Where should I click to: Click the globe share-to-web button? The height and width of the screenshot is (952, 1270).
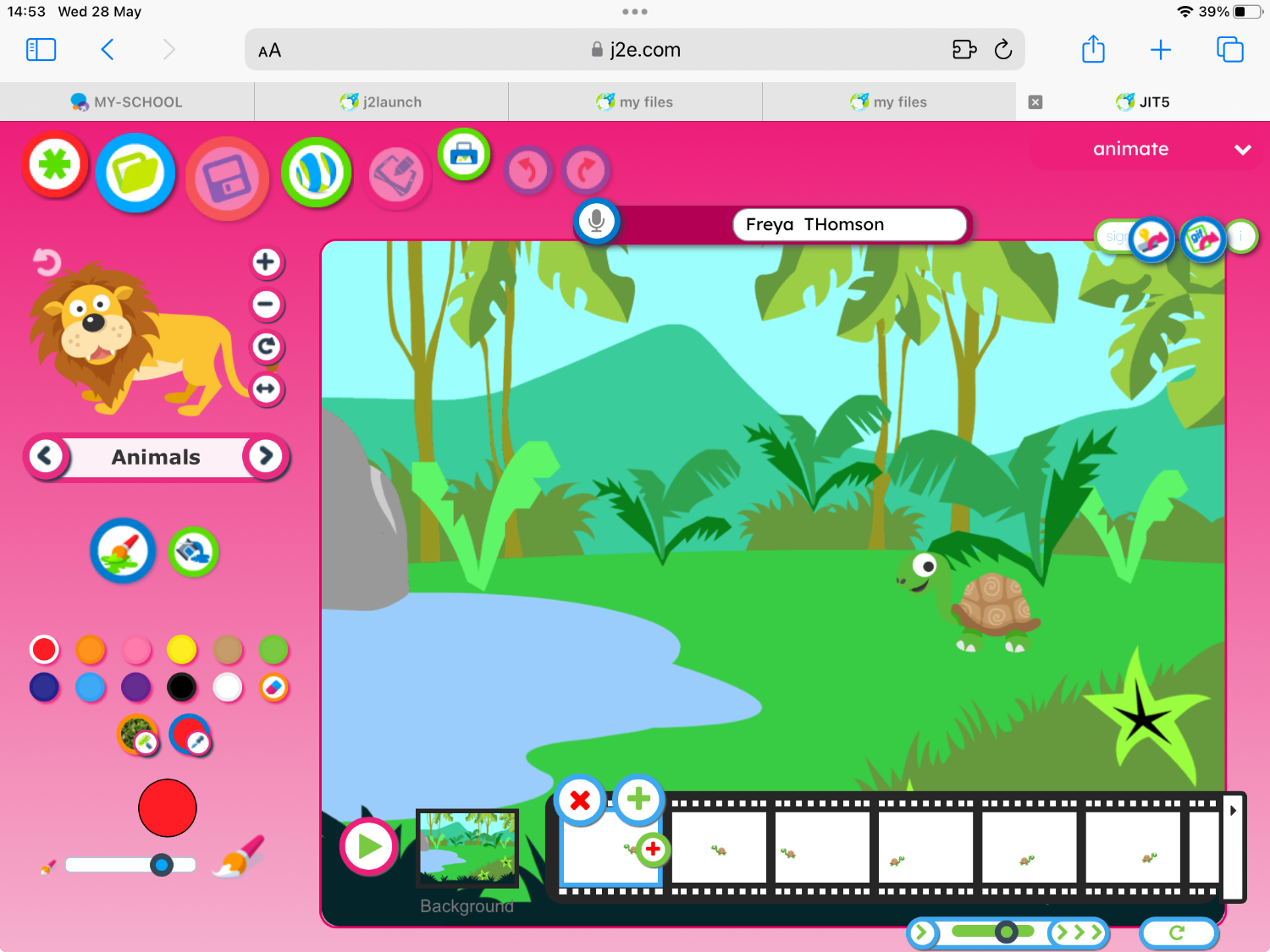[x=317, y=173]
